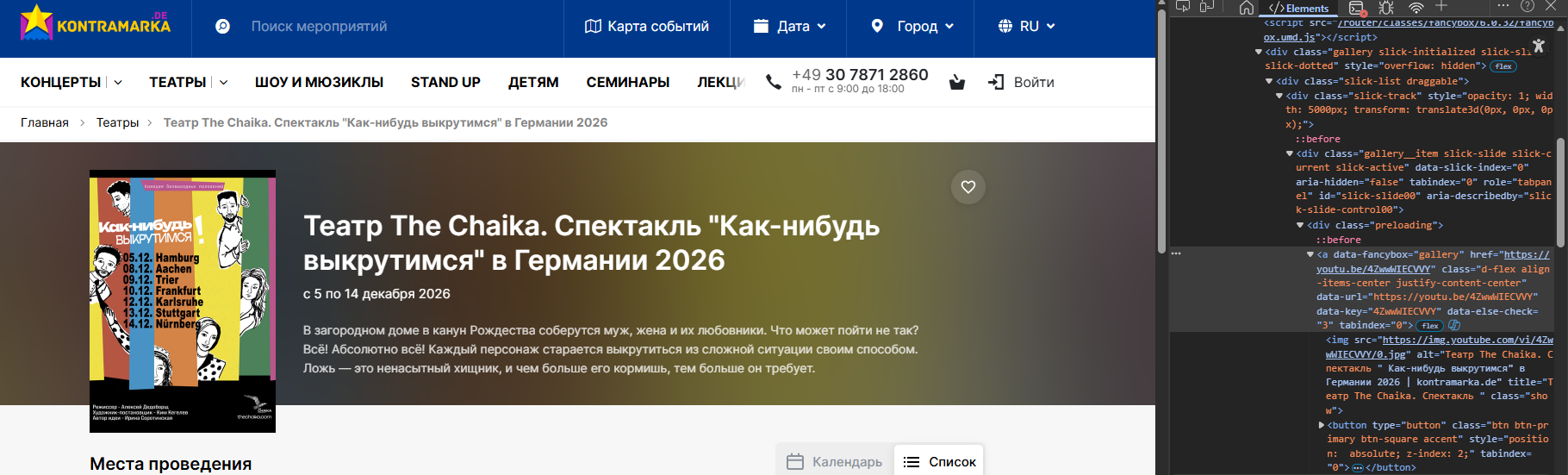Open the 'ТЕАТРЫ' menu item
The image size is (1568, 475).
tap(177, 83)
